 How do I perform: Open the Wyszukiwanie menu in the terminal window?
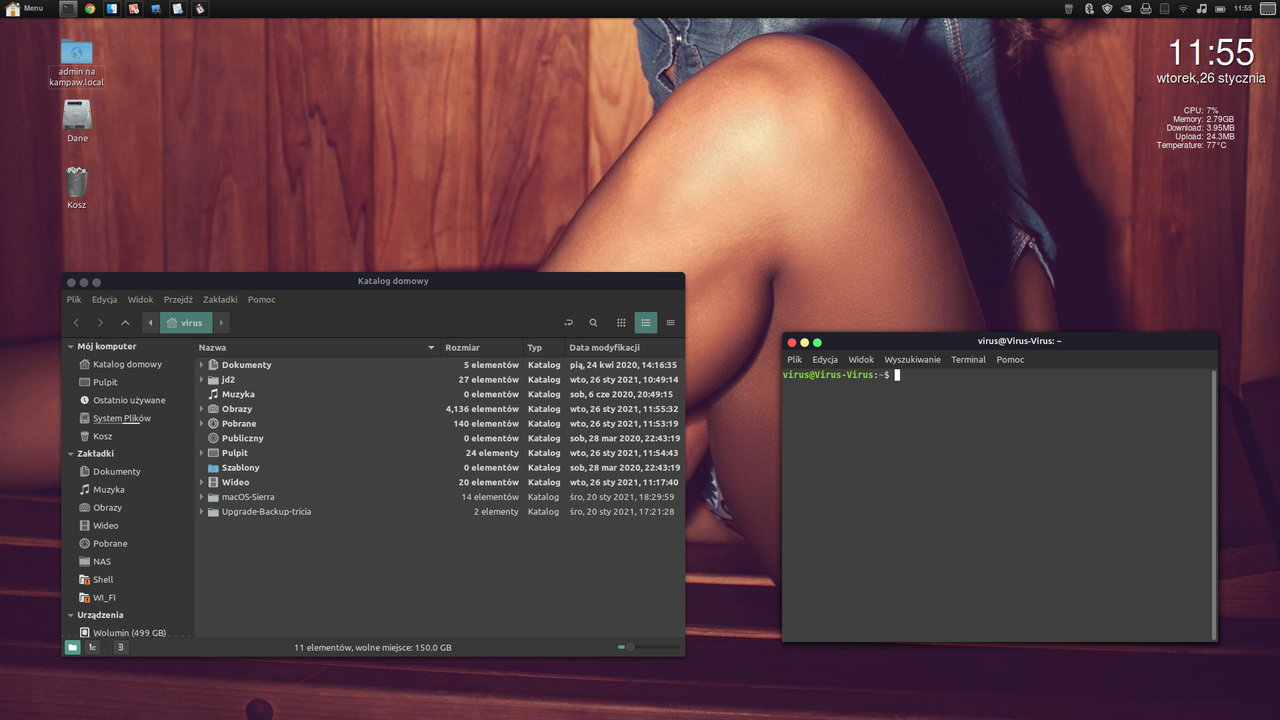click(x=912, y=359)
